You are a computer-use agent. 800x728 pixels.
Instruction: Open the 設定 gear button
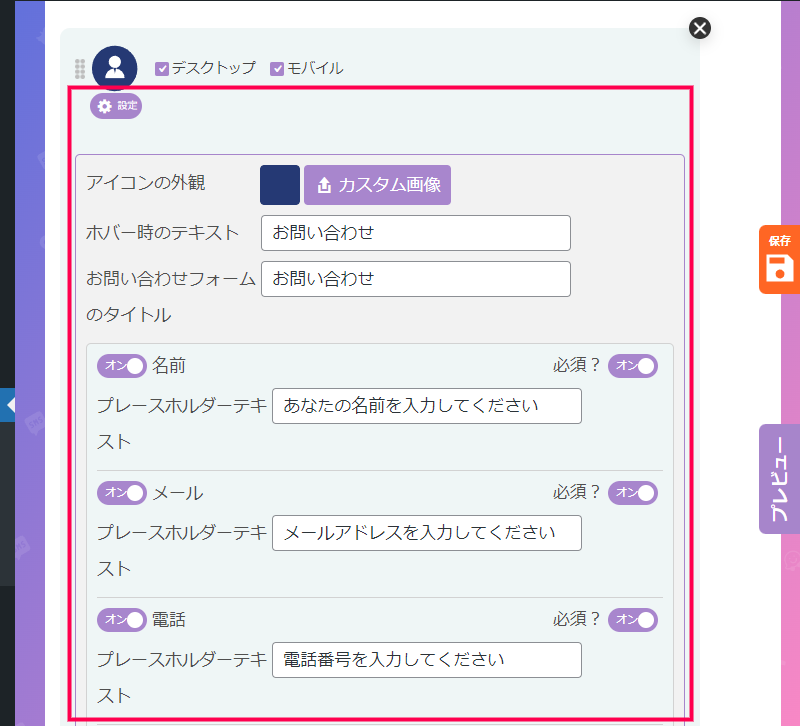click(116, 106)
